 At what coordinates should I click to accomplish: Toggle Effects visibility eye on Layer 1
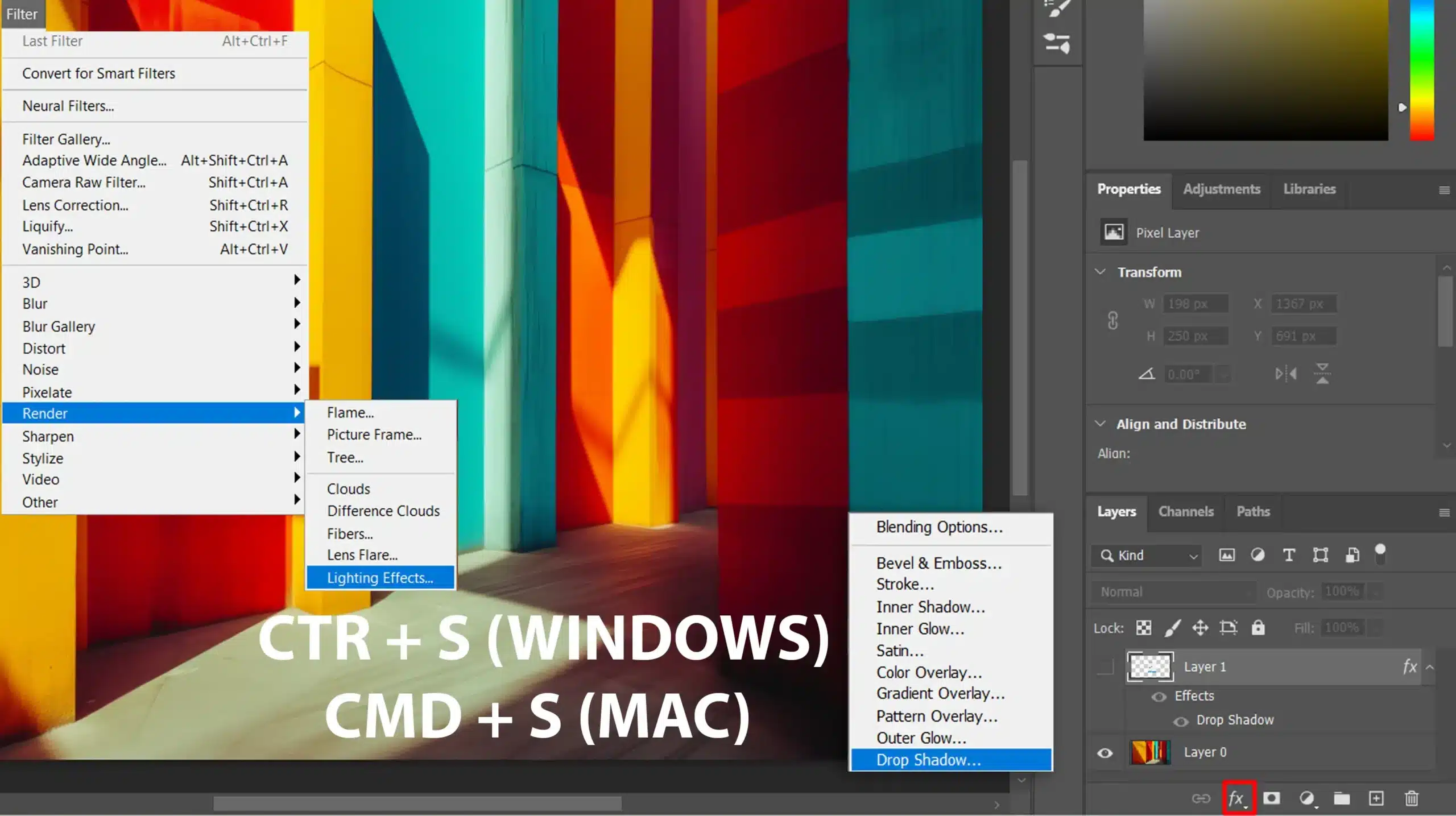1159,697
